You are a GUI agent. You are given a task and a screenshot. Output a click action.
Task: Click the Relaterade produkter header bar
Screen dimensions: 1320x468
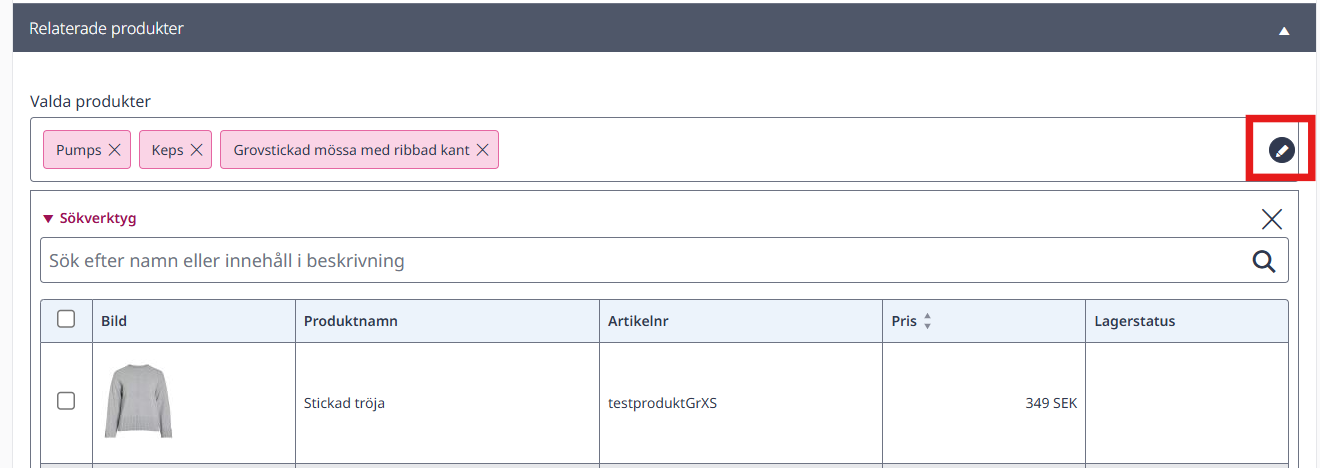(660, 29)
